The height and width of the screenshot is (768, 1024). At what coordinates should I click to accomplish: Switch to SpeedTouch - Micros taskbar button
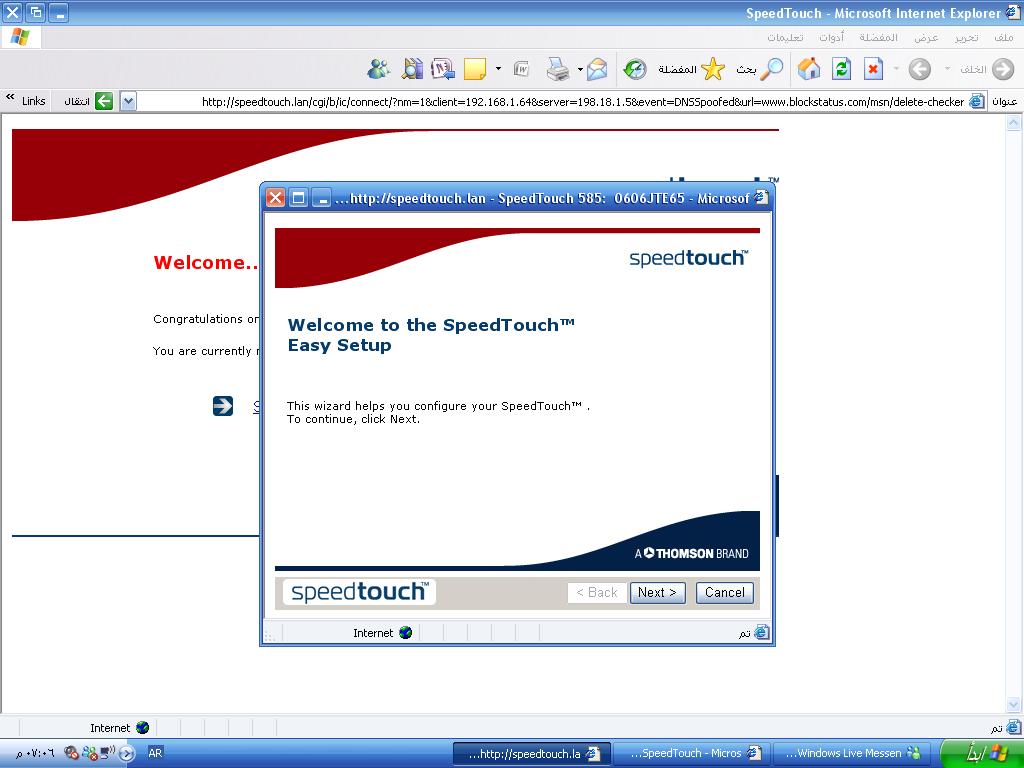click(x=693, y=753)
